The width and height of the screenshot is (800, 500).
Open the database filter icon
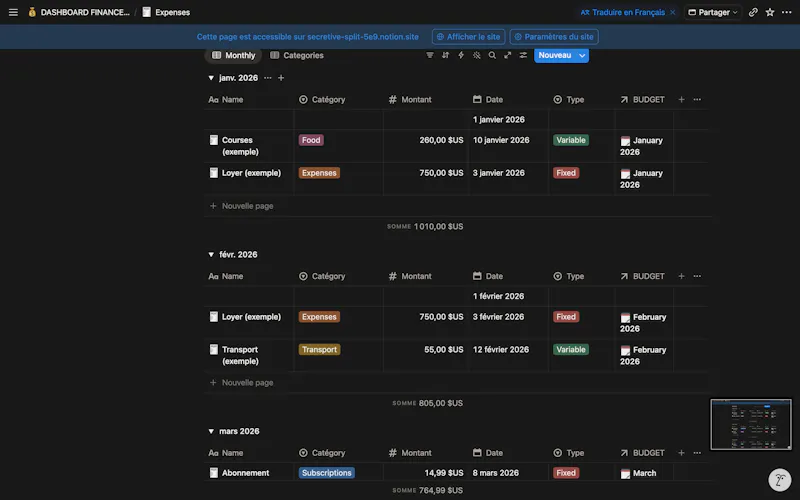430,55
